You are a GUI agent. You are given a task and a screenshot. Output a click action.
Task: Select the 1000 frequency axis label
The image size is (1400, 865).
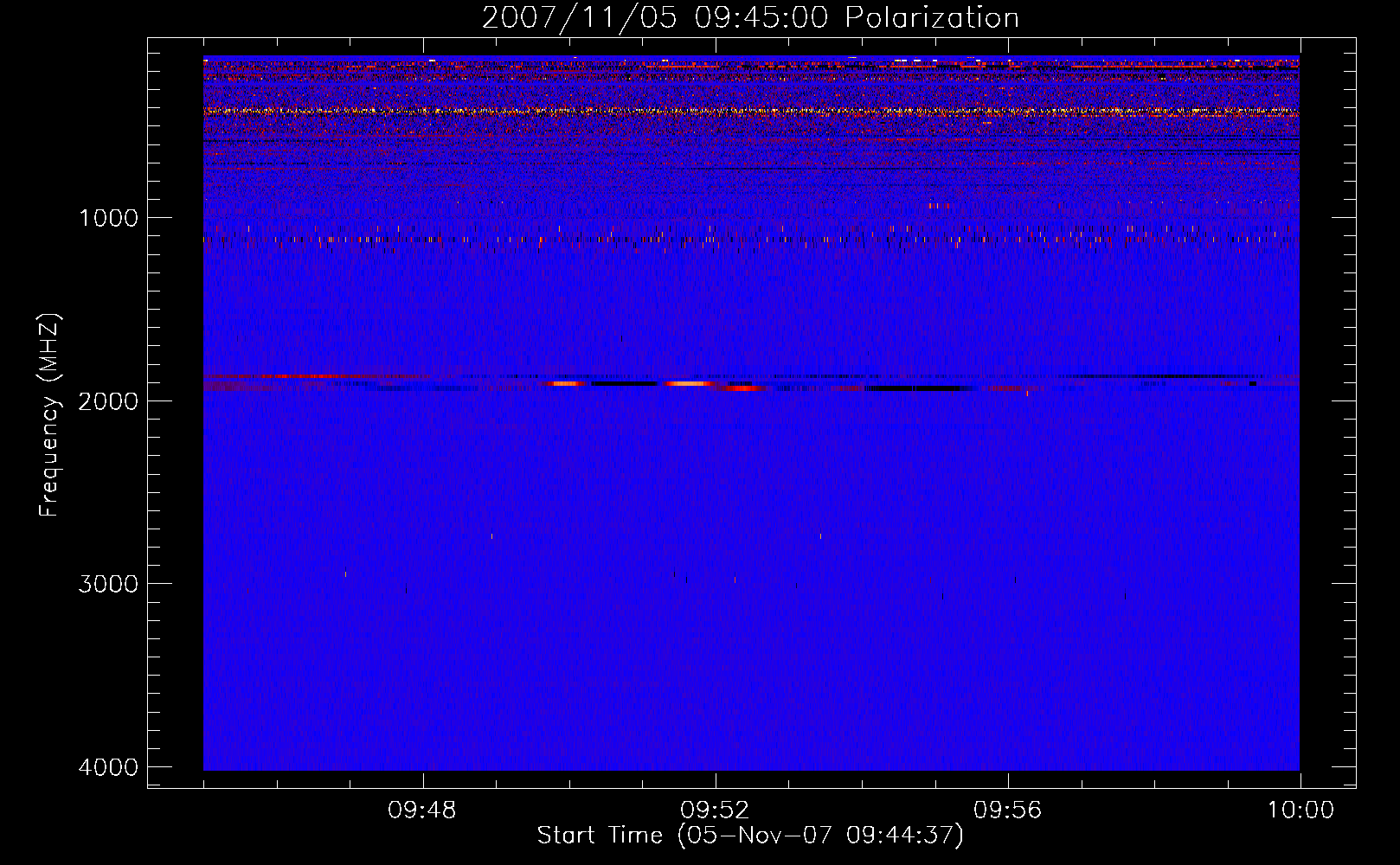coord(108,218)
